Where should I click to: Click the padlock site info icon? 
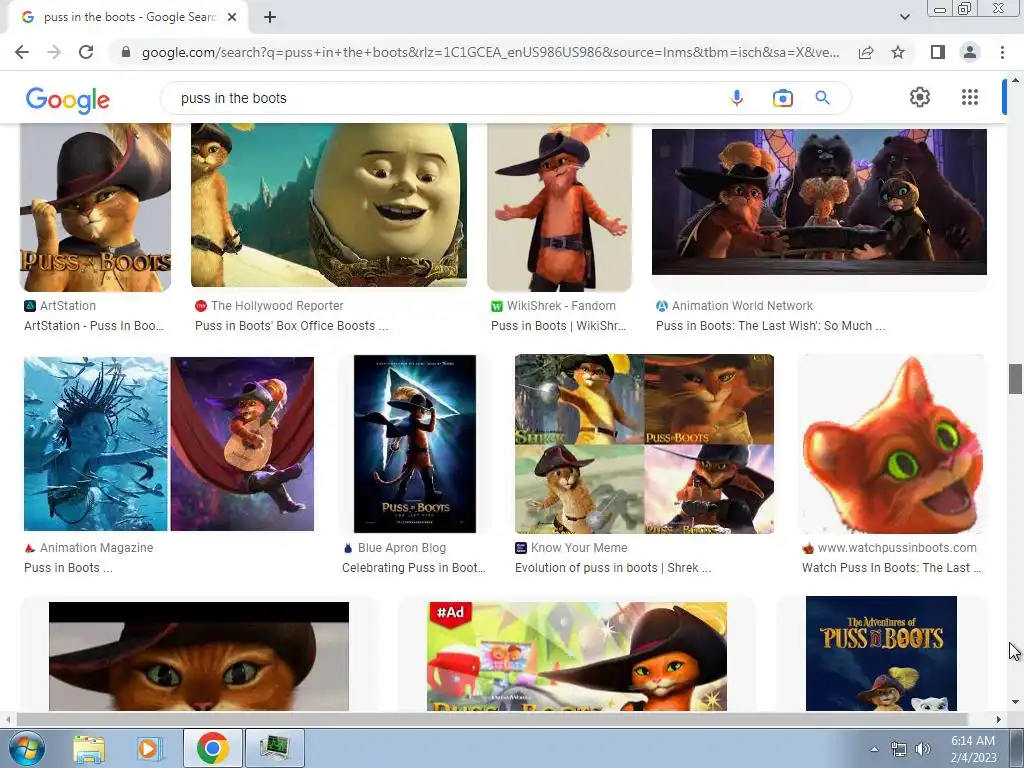tap(126, 52)
